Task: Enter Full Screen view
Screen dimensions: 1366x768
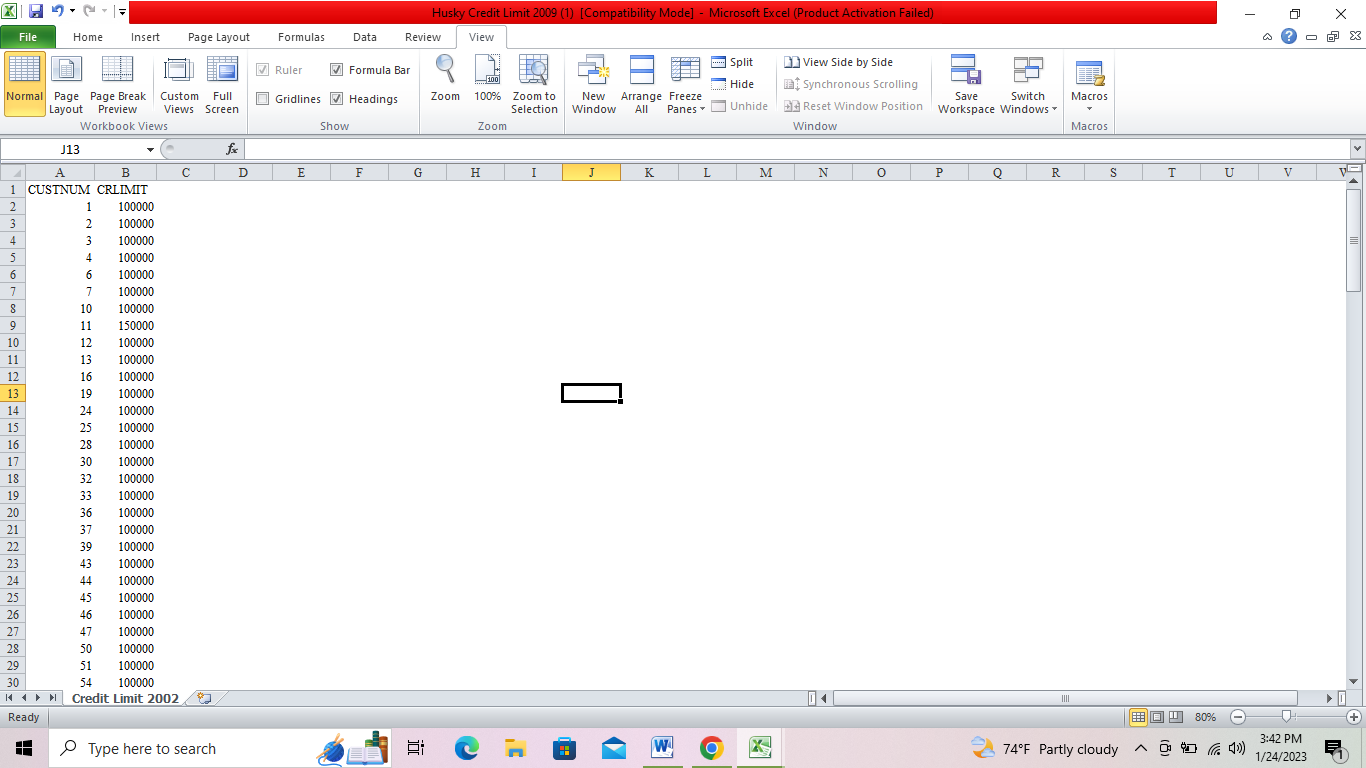Action: 222,85
